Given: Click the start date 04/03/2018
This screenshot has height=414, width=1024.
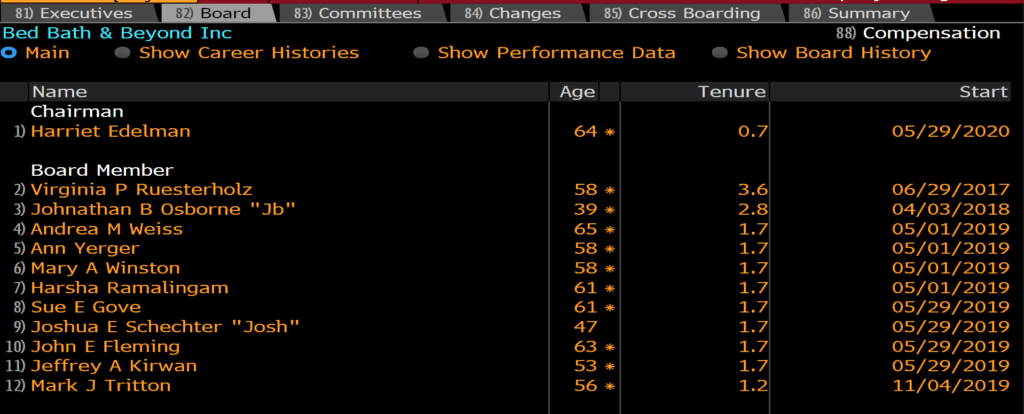Looking at the screenshot, I should (951, 210).
